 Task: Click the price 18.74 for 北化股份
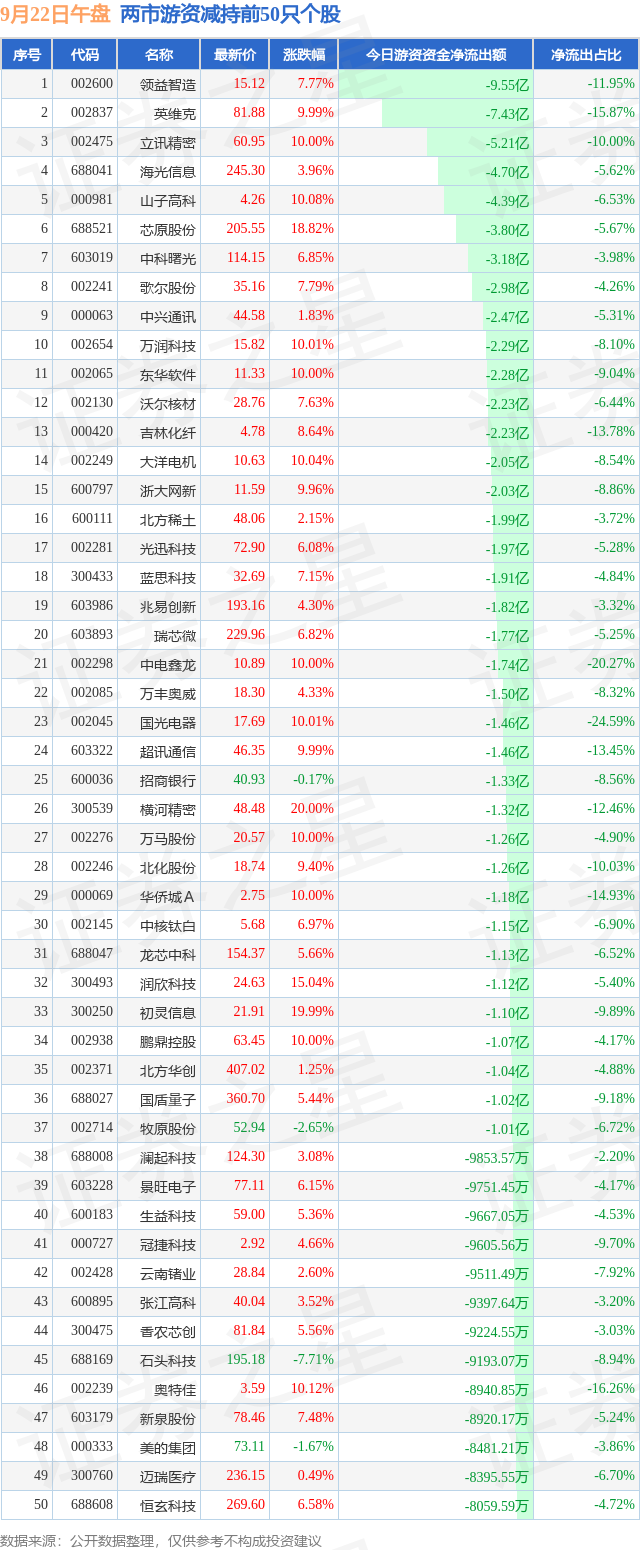(x=249, y=867)
